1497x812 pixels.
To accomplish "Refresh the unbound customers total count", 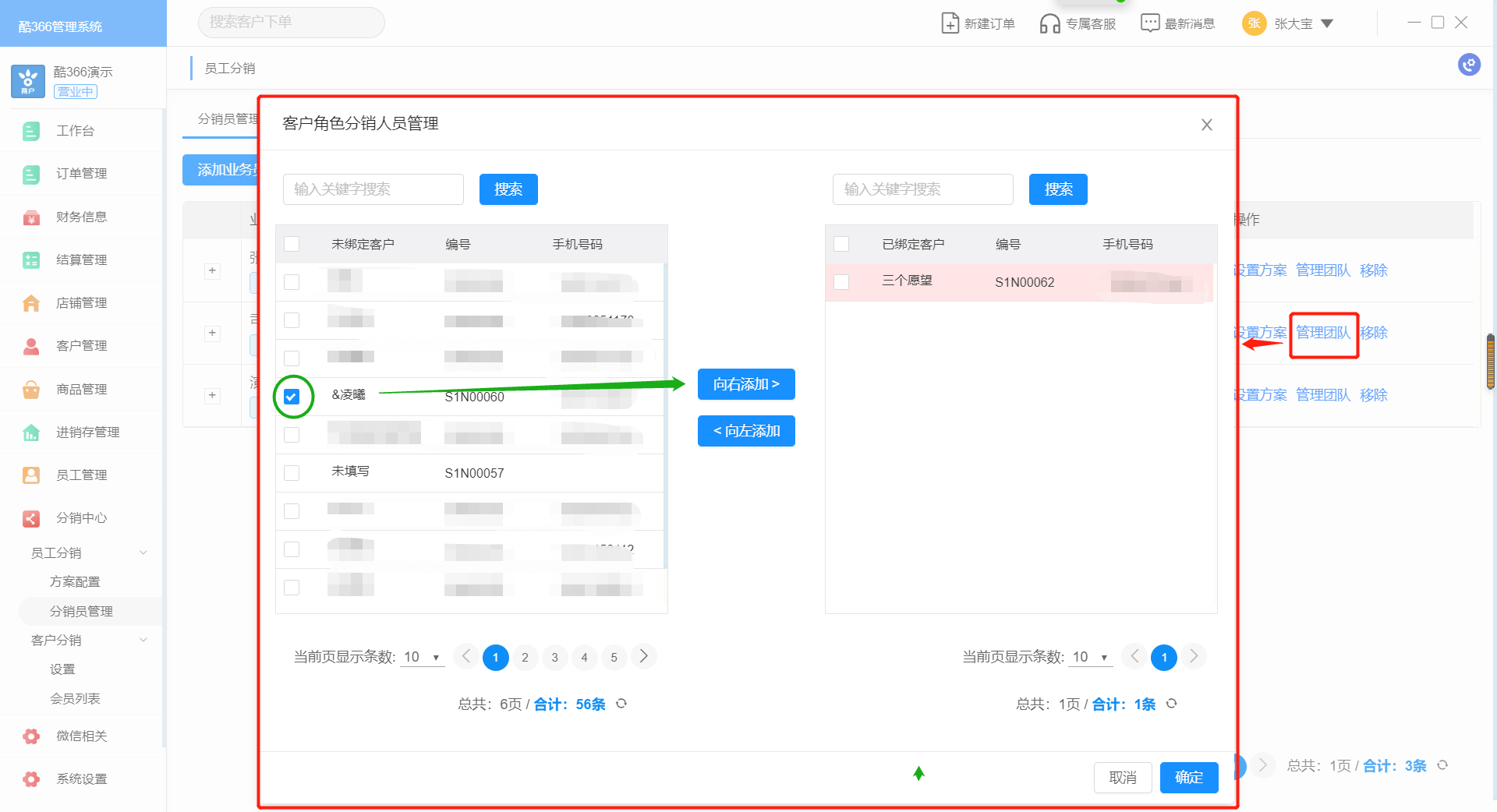I will coord(621,704).
